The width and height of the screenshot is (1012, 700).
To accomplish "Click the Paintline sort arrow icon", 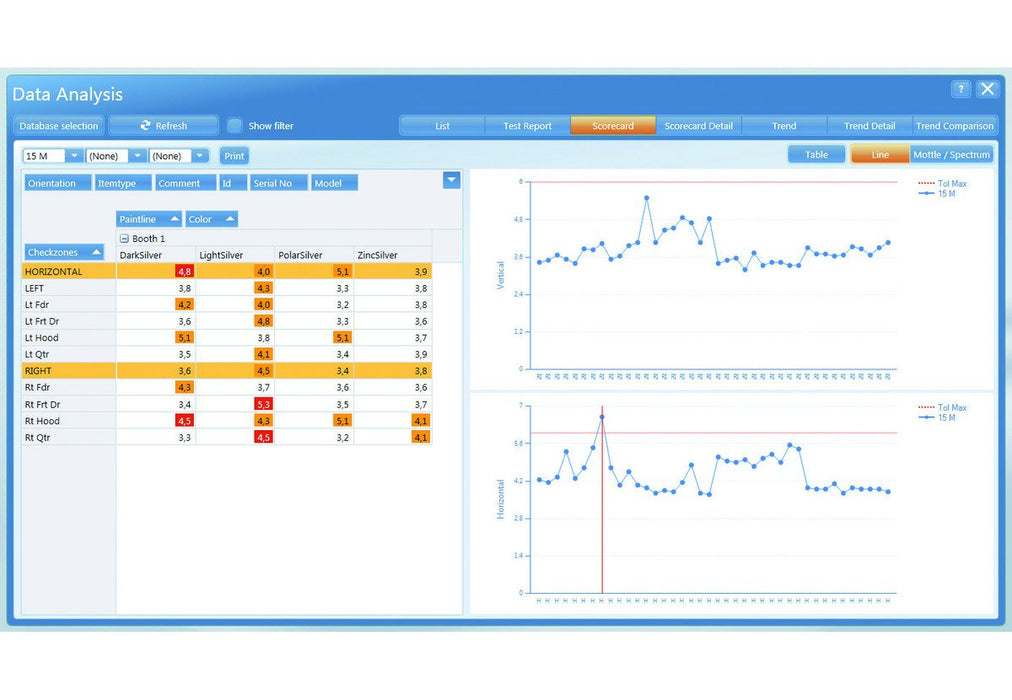I will tap(174, 219).
